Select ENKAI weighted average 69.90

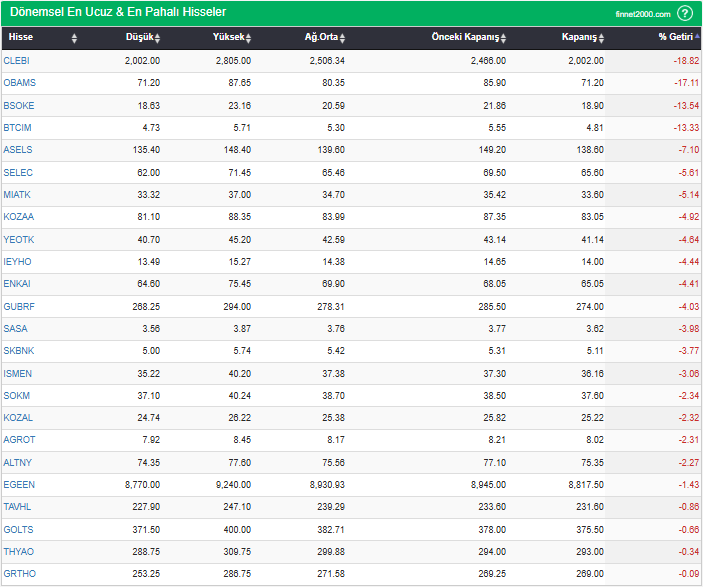[x=334, y=283]
